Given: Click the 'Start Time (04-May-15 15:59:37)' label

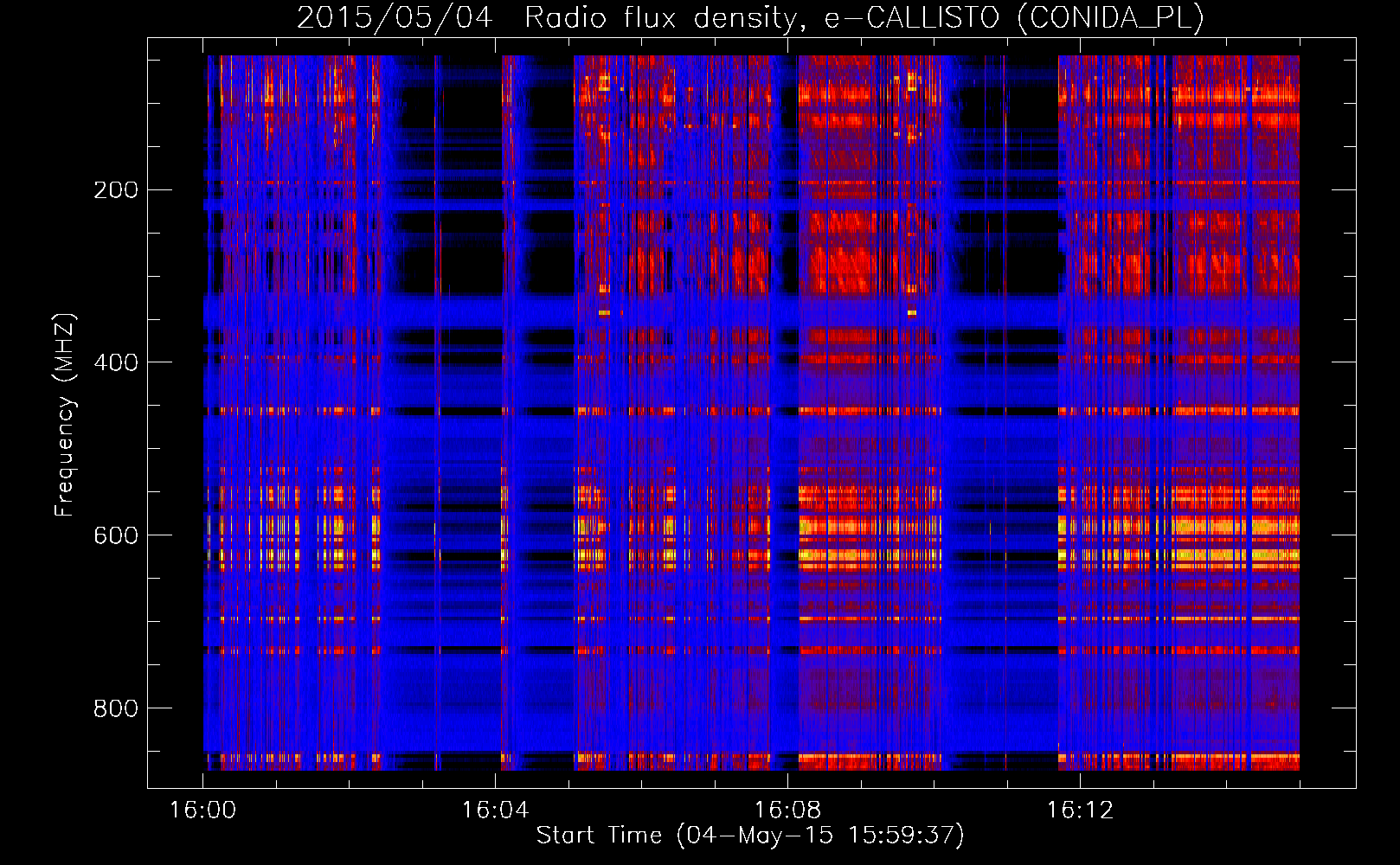Looking at the screenshot, I should pyautogui.click(x=750, y=836).
